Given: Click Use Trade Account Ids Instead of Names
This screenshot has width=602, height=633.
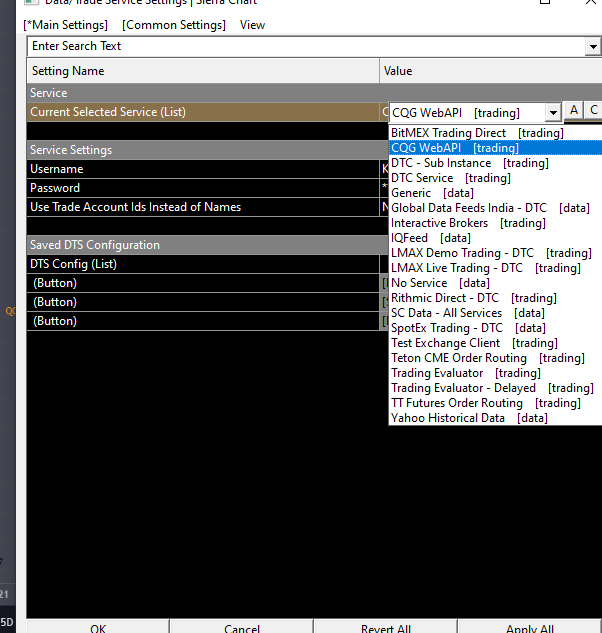Looking at the screenshot, I should pyautogui.click(x=203, y=207).
